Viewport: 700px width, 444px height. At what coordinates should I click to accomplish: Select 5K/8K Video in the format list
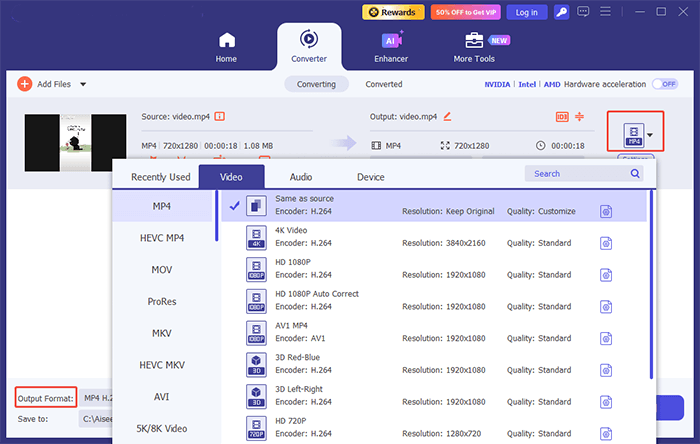162,428
